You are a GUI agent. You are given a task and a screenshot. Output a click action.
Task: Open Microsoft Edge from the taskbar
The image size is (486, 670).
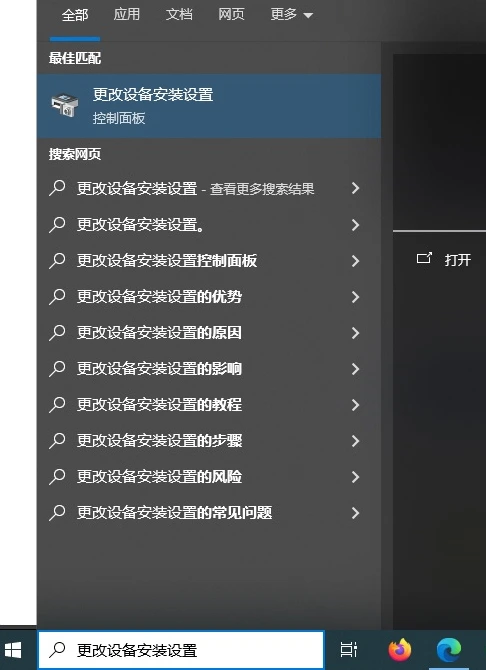(448, 650)
